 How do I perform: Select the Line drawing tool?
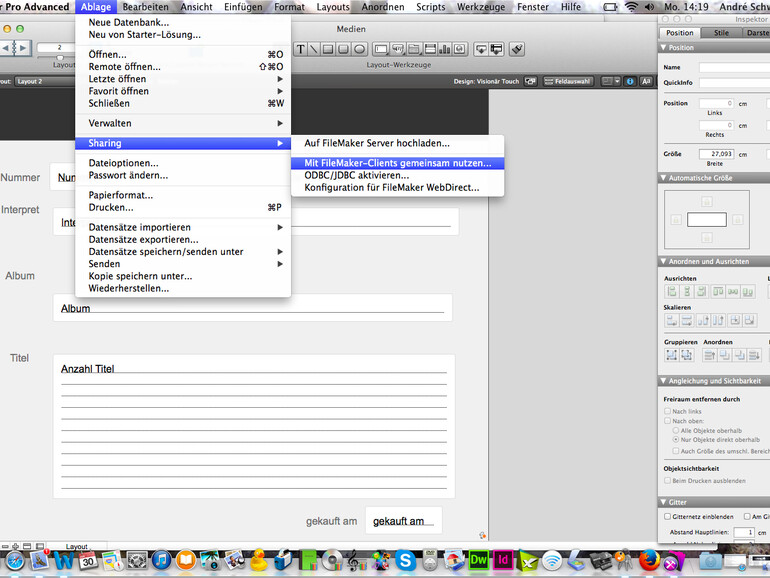[x=314, y=49]
